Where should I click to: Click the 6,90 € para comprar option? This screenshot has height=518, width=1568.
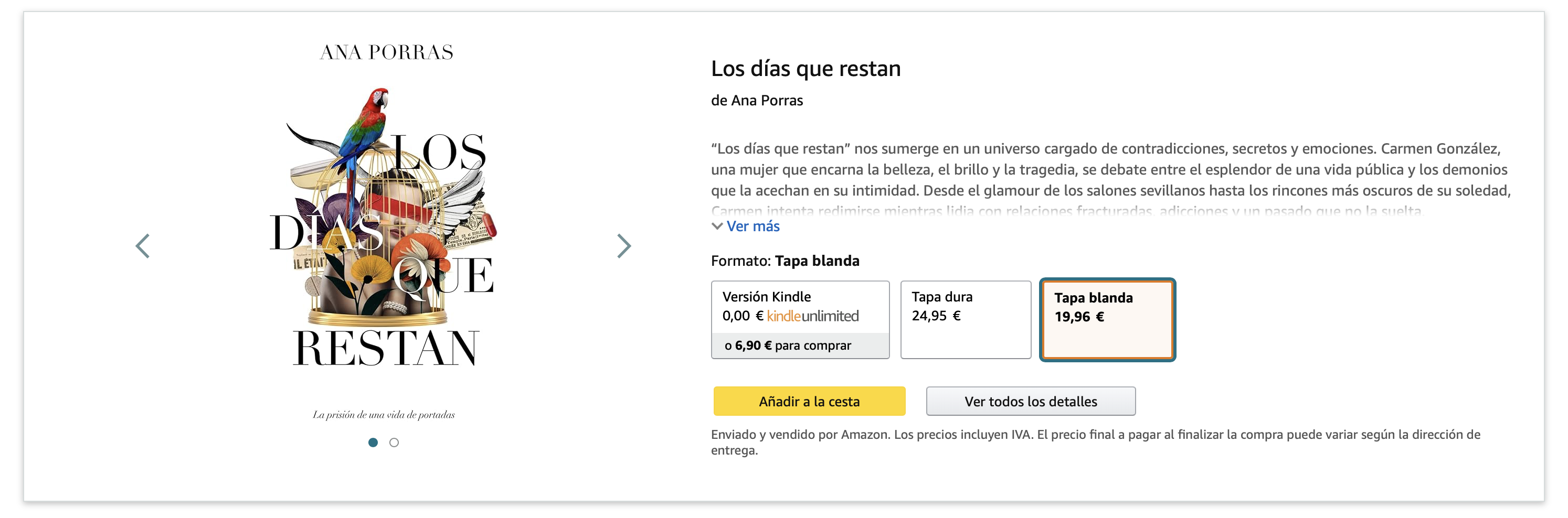792,346
